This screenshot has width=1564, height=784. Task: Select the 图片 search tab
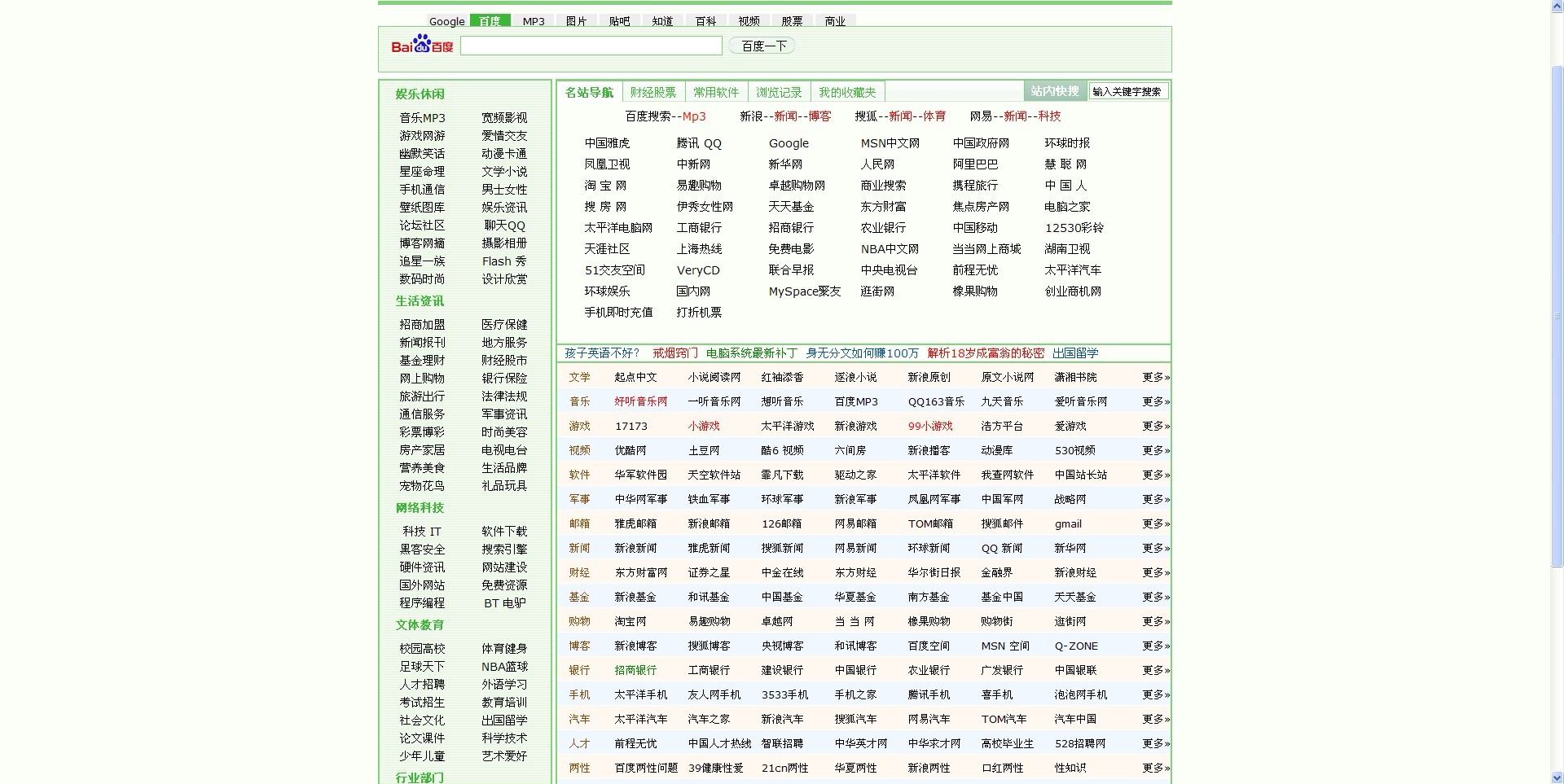(576, 21)
